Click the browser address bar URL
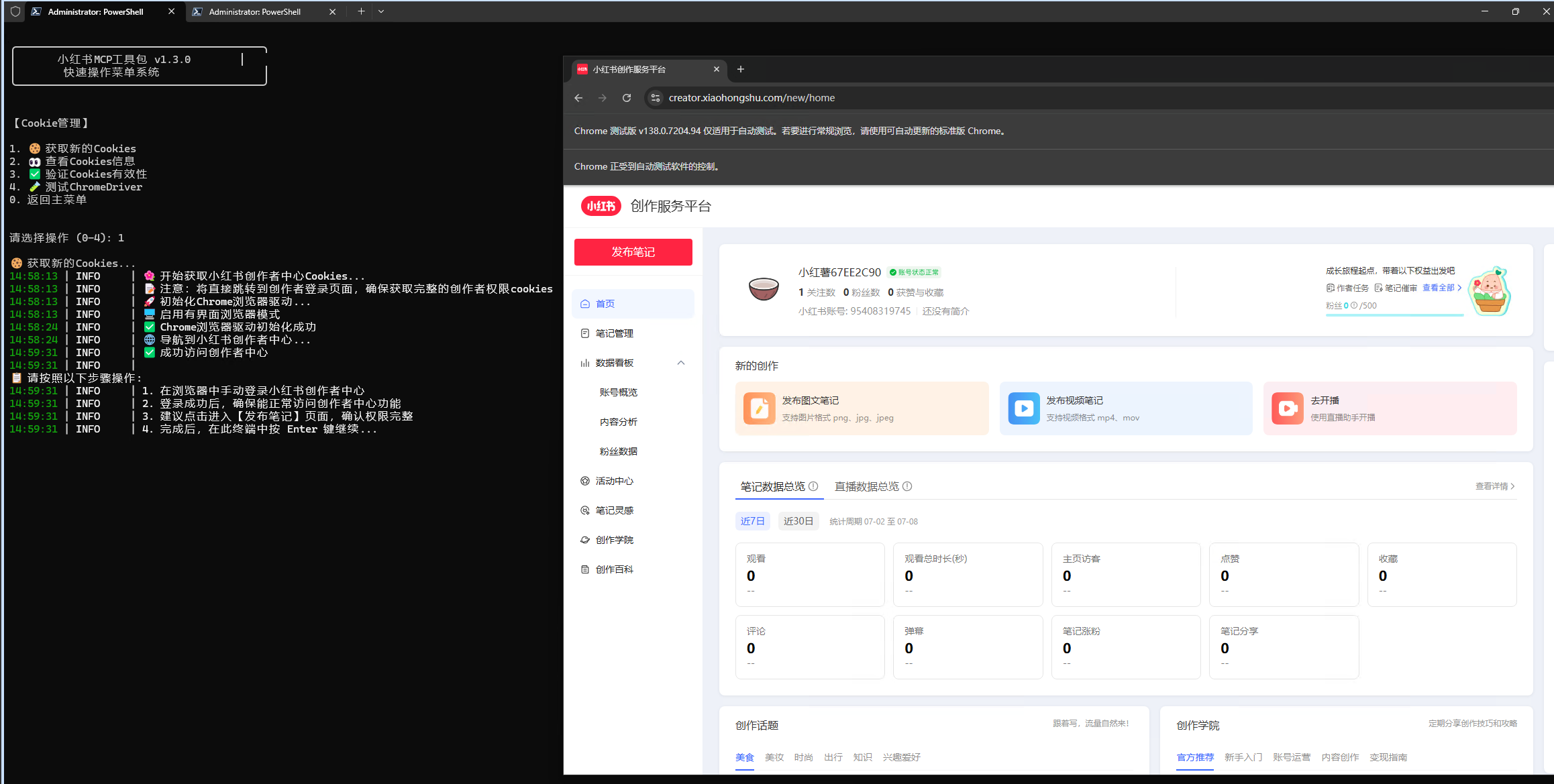This screenshot has height=784, width=1554. pos(752,98)
